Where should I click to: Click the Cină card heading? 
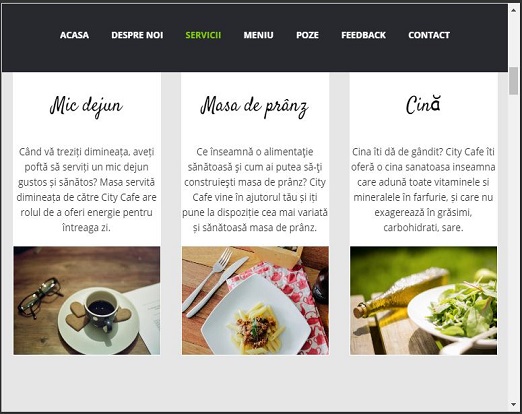point(423,105)
